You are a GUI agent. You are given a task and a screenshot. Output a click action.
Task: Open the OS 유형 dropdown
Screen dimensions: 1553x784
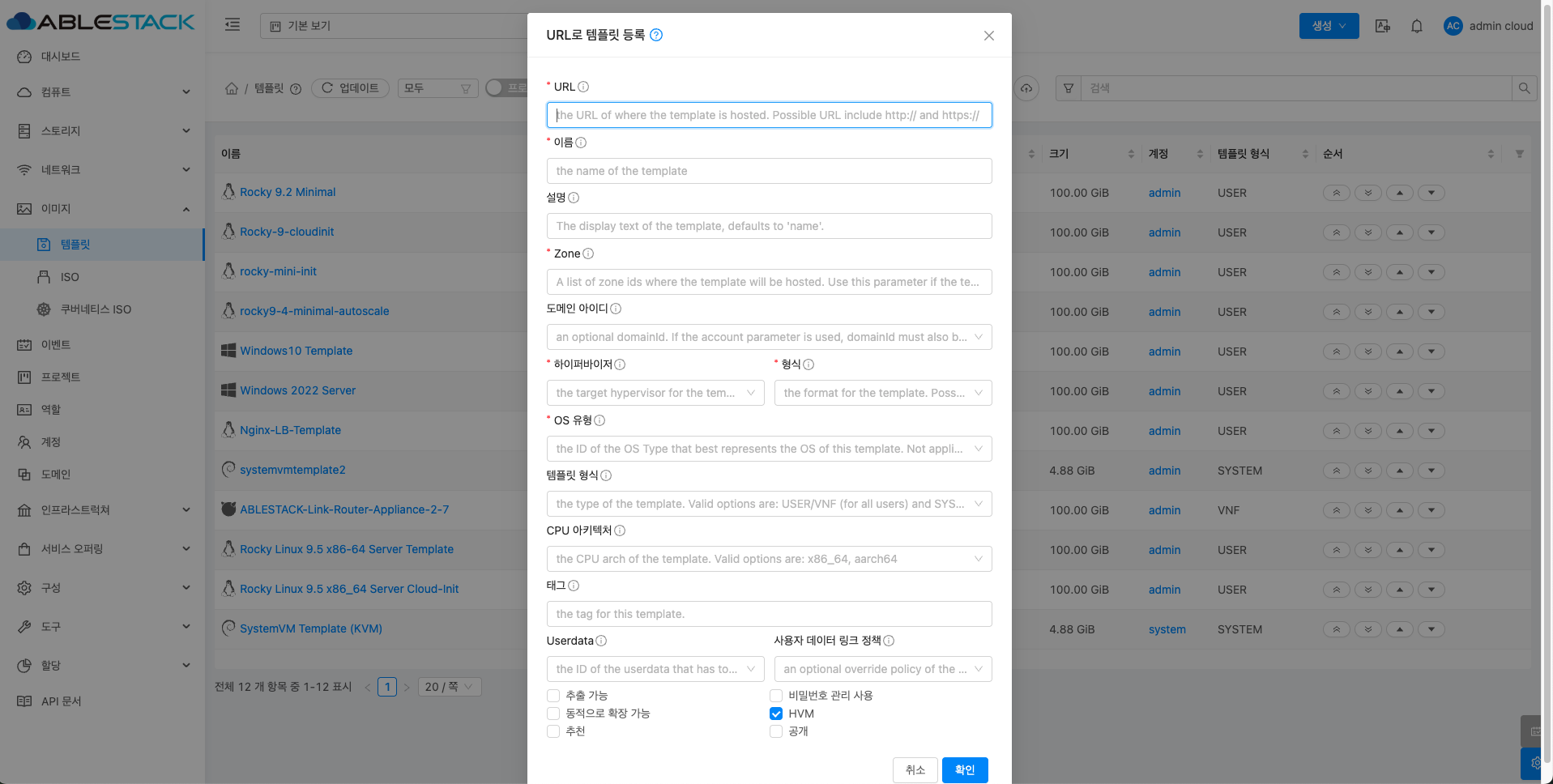(x=770, y=449)
